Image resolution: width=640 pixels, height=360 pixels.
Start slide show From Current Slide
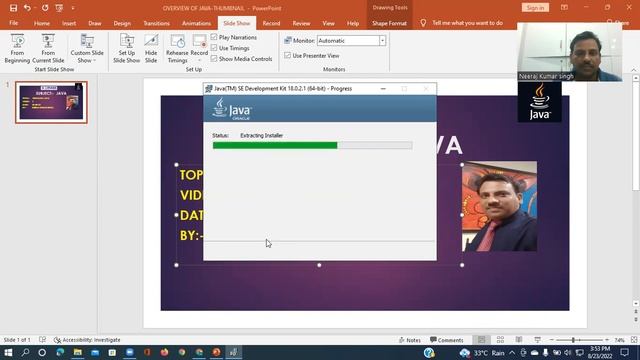pos(48,48)
